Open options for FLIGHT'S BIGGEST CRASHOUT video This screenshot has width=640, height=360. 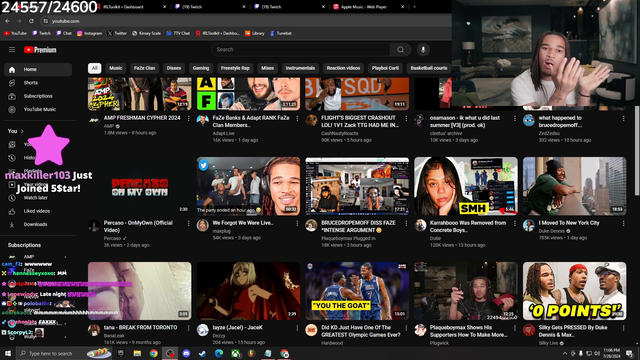point(406,118)
